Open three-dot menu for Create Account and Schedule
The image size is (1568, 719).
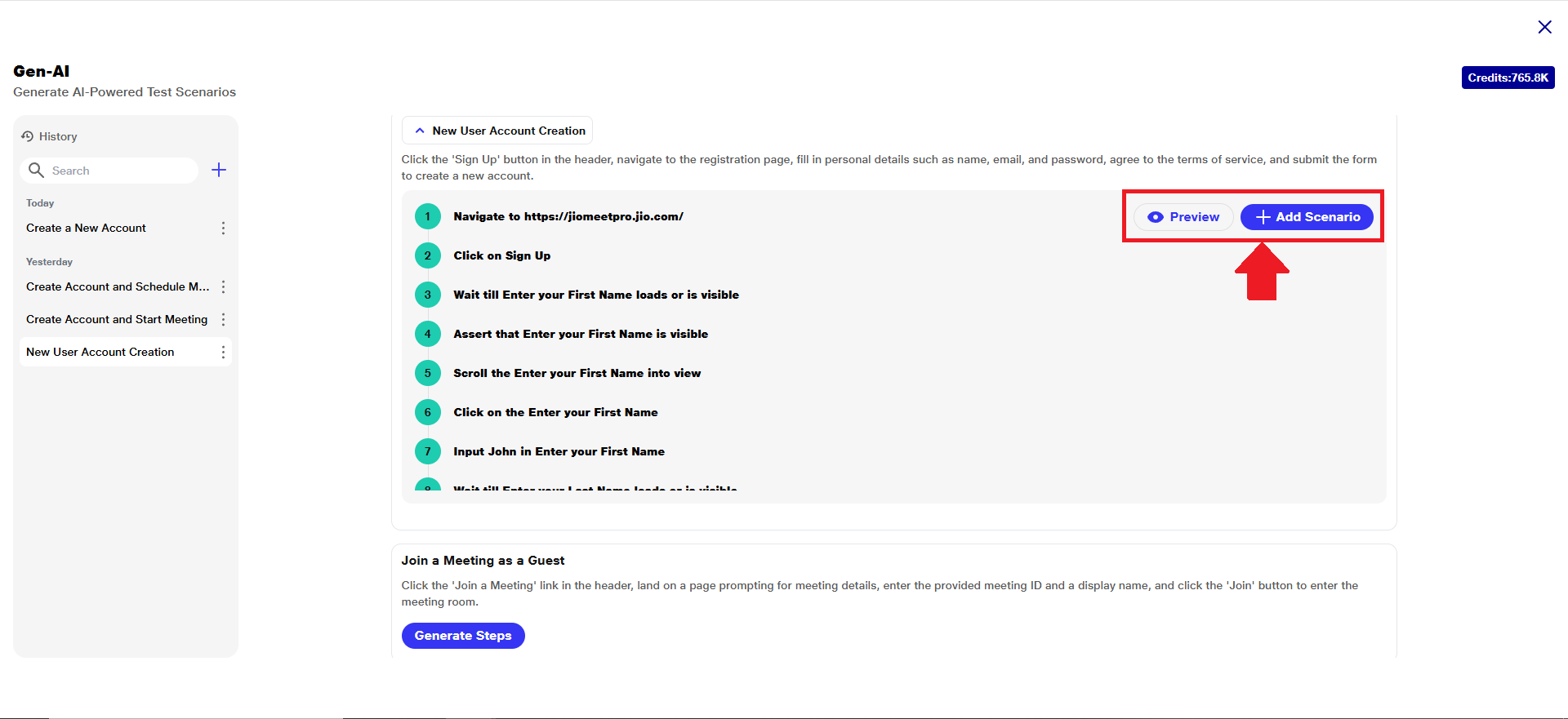tap(223, 287)
